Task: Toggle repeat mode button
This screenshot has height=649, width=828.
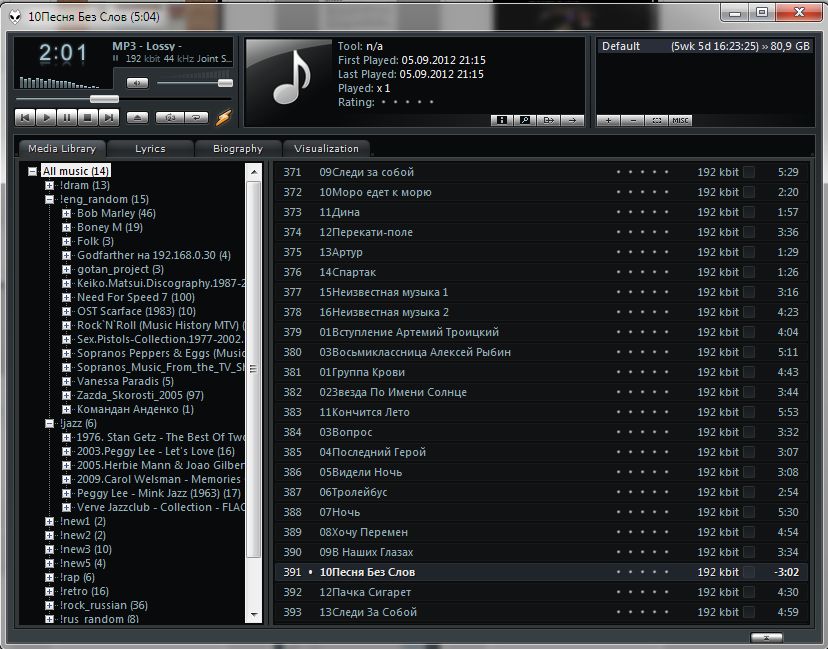Action: 196,117
